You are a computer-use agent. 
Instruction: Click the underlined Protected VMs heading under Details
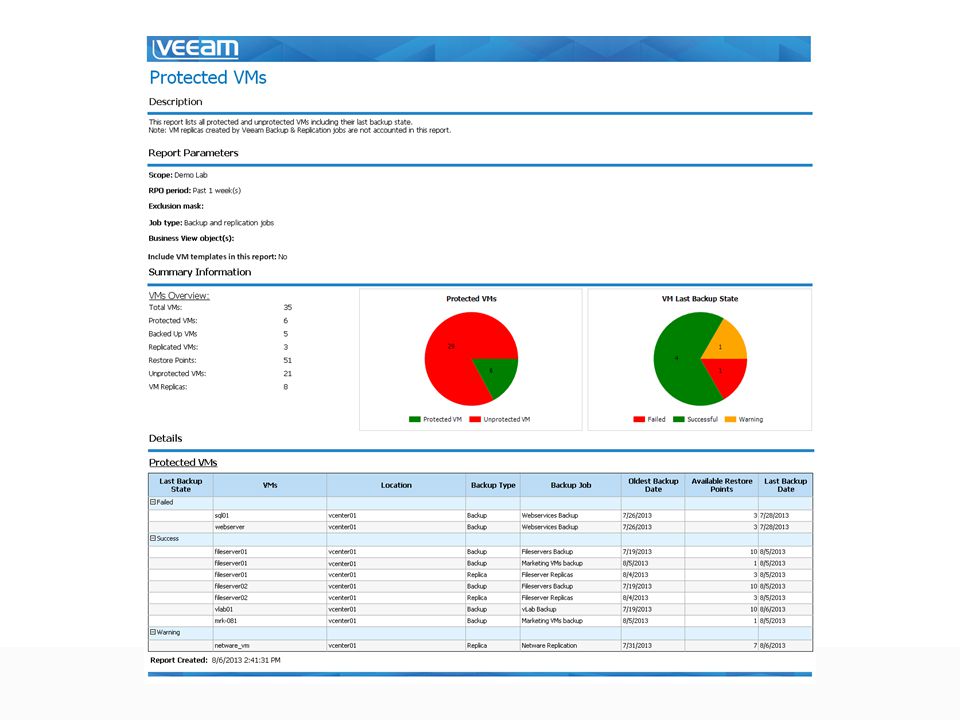(183, 462)
